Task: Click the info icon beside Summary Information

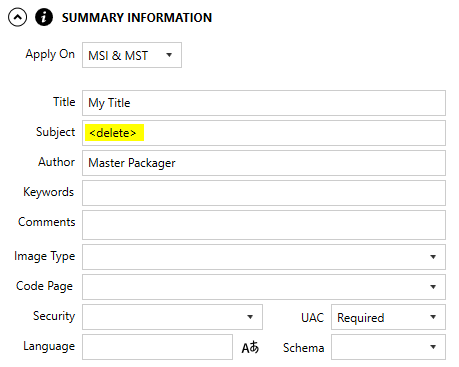Action: coord(44,17)
